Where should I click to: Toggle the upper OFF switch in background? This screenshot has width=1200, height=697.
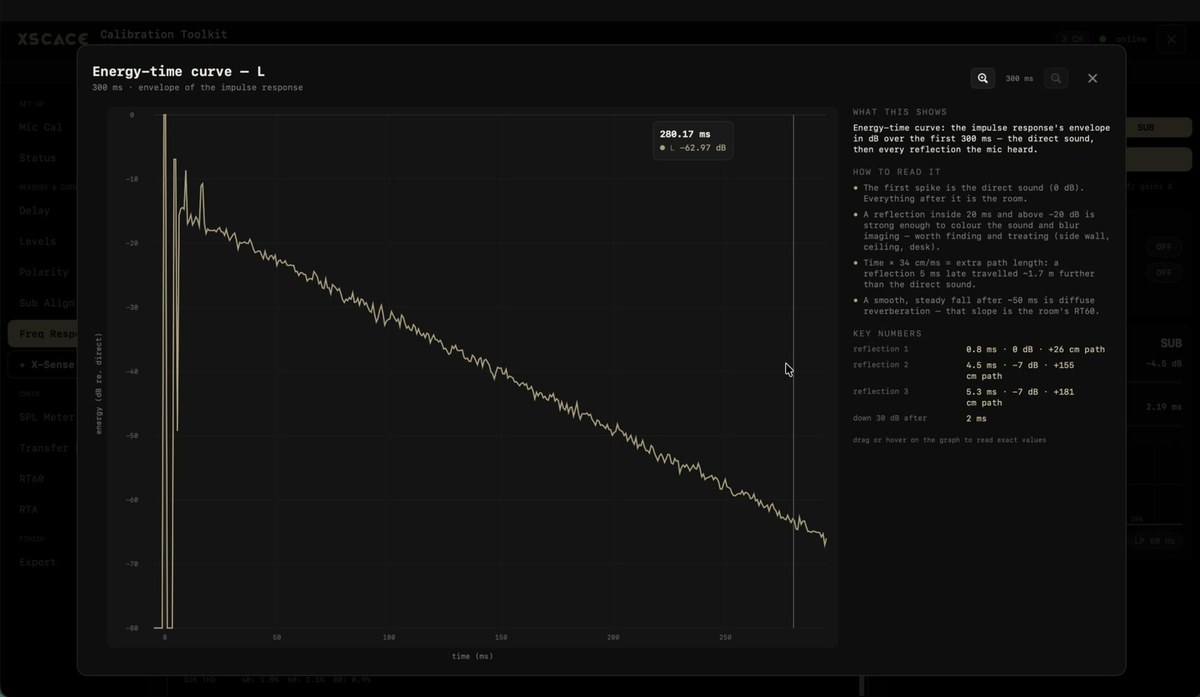point(1163,246)
